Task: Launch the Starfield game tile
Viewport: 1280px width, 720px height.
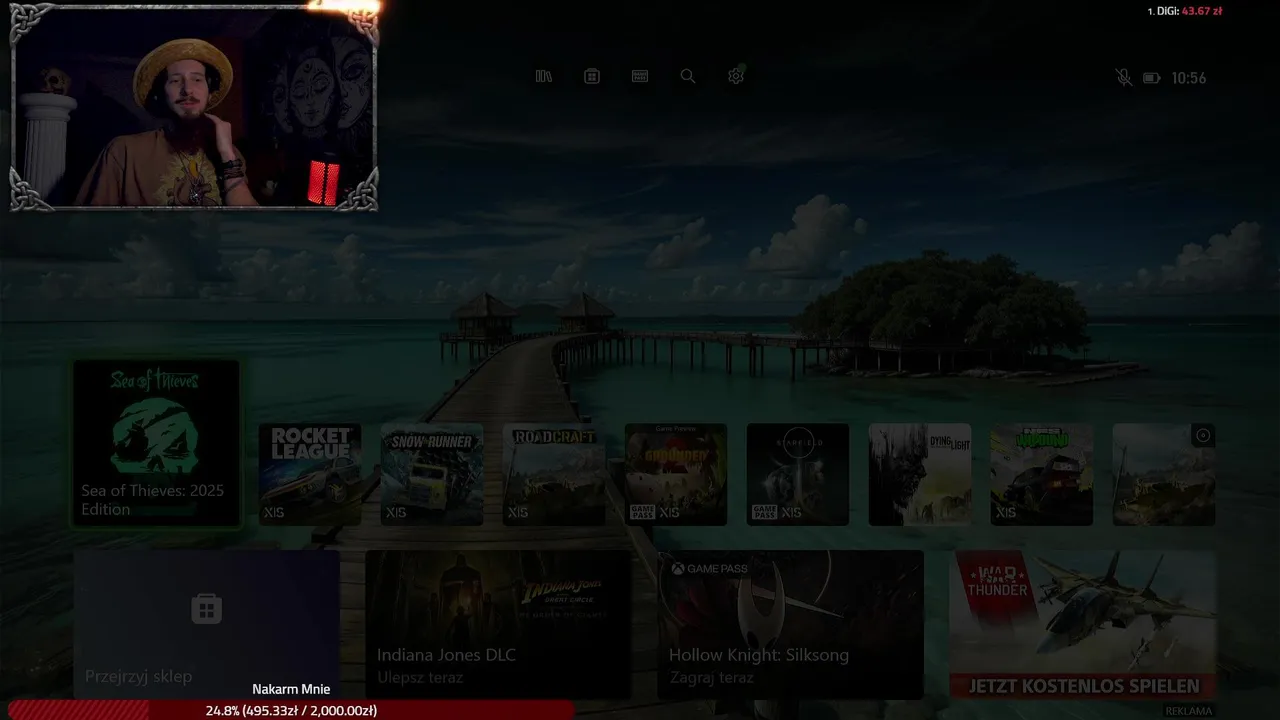Action: 798,474
